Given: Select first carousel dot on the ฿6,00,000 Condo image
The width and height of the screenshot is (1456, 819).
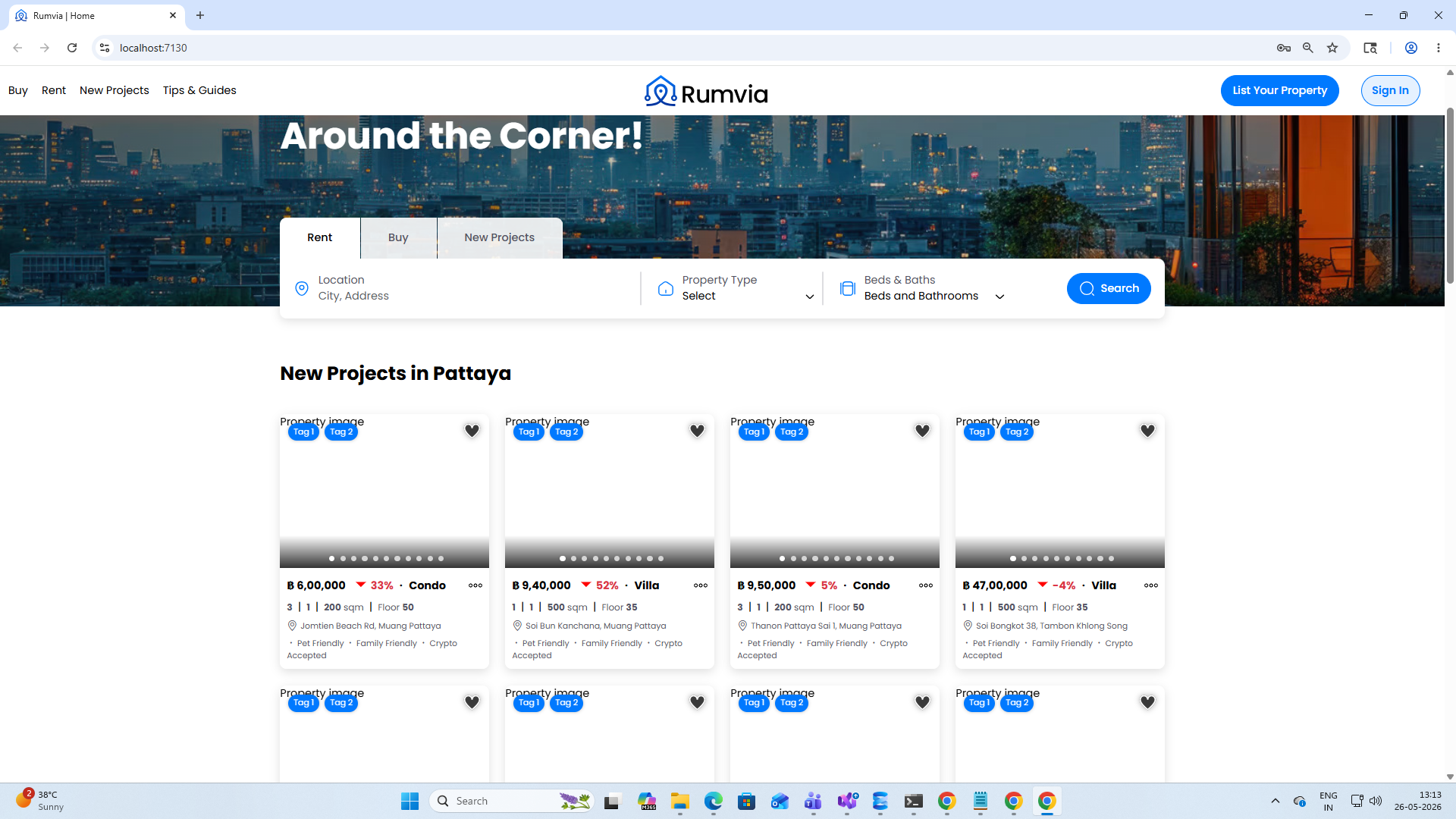Looking at the screenshot, I should coord(331,559).
